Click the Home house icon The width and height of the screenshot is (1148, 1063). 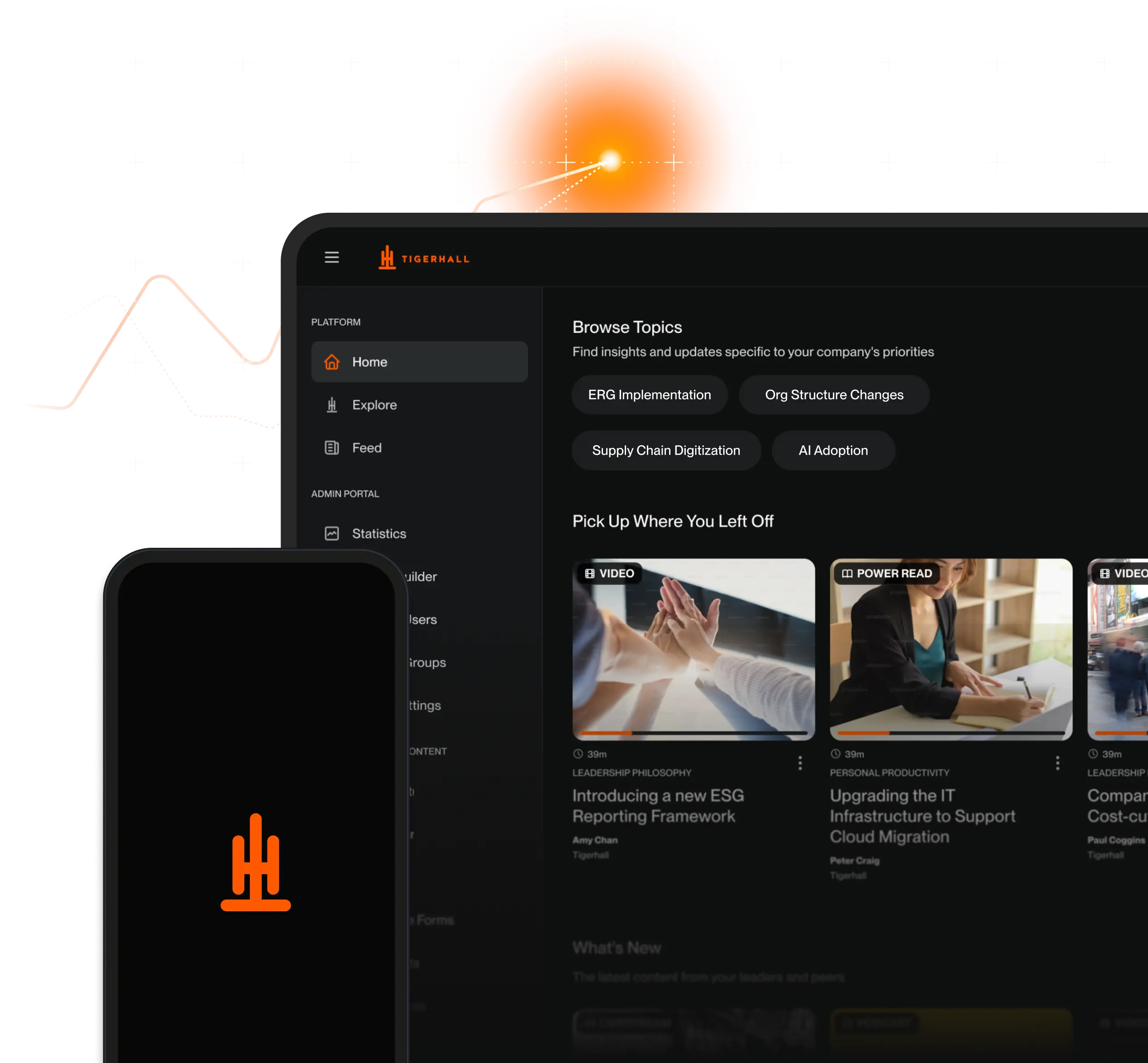[x=332, y=362]
